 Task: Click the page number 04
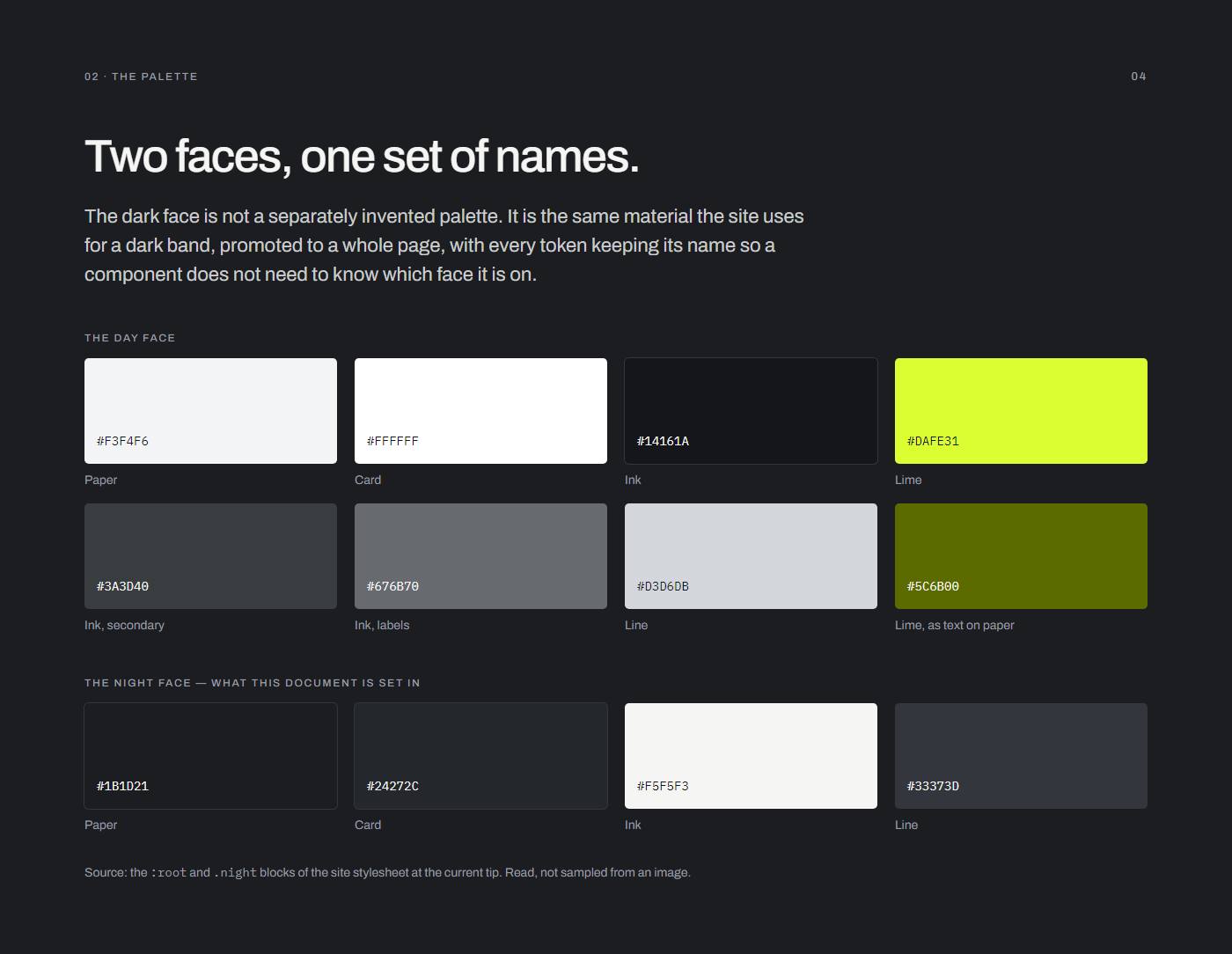pyautogui.click(x=1139, y=77)
